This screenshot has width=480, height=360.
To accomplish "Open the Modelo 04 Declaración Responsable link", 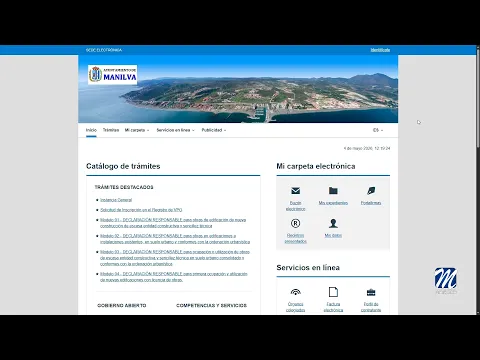I will pyautogui.click(x=174, y=277).
